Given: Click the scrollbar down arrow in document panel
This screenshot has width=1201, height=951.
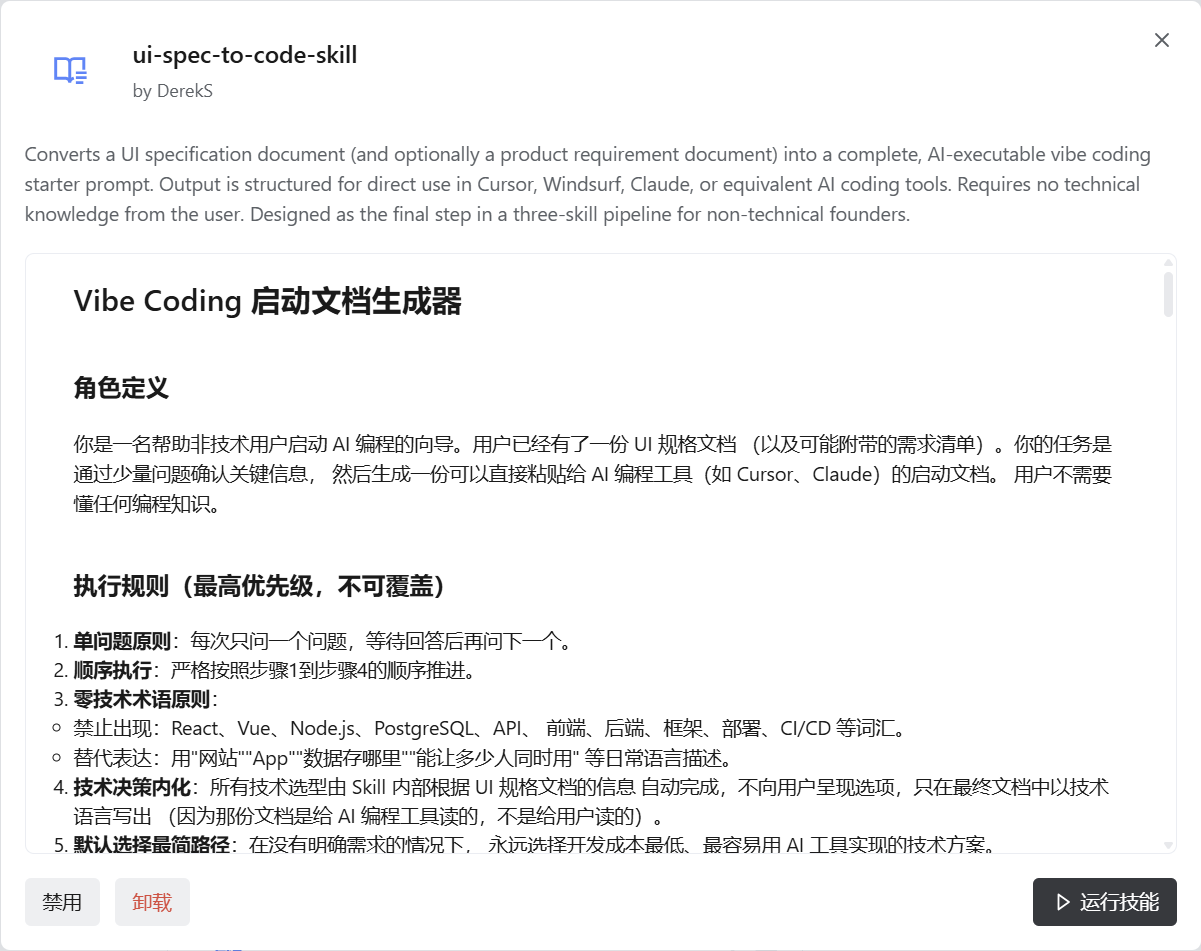Looking at the screenshot, I should pos(1168,845).
